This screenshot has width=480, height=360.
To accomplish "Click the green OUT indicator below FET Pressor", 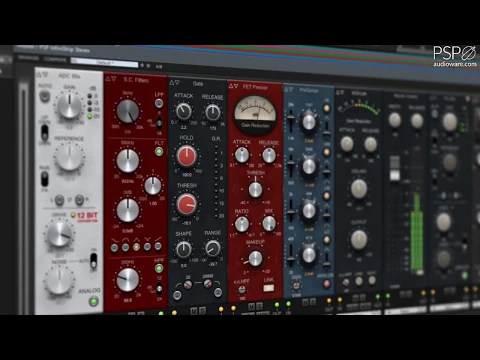I will 277,305.
